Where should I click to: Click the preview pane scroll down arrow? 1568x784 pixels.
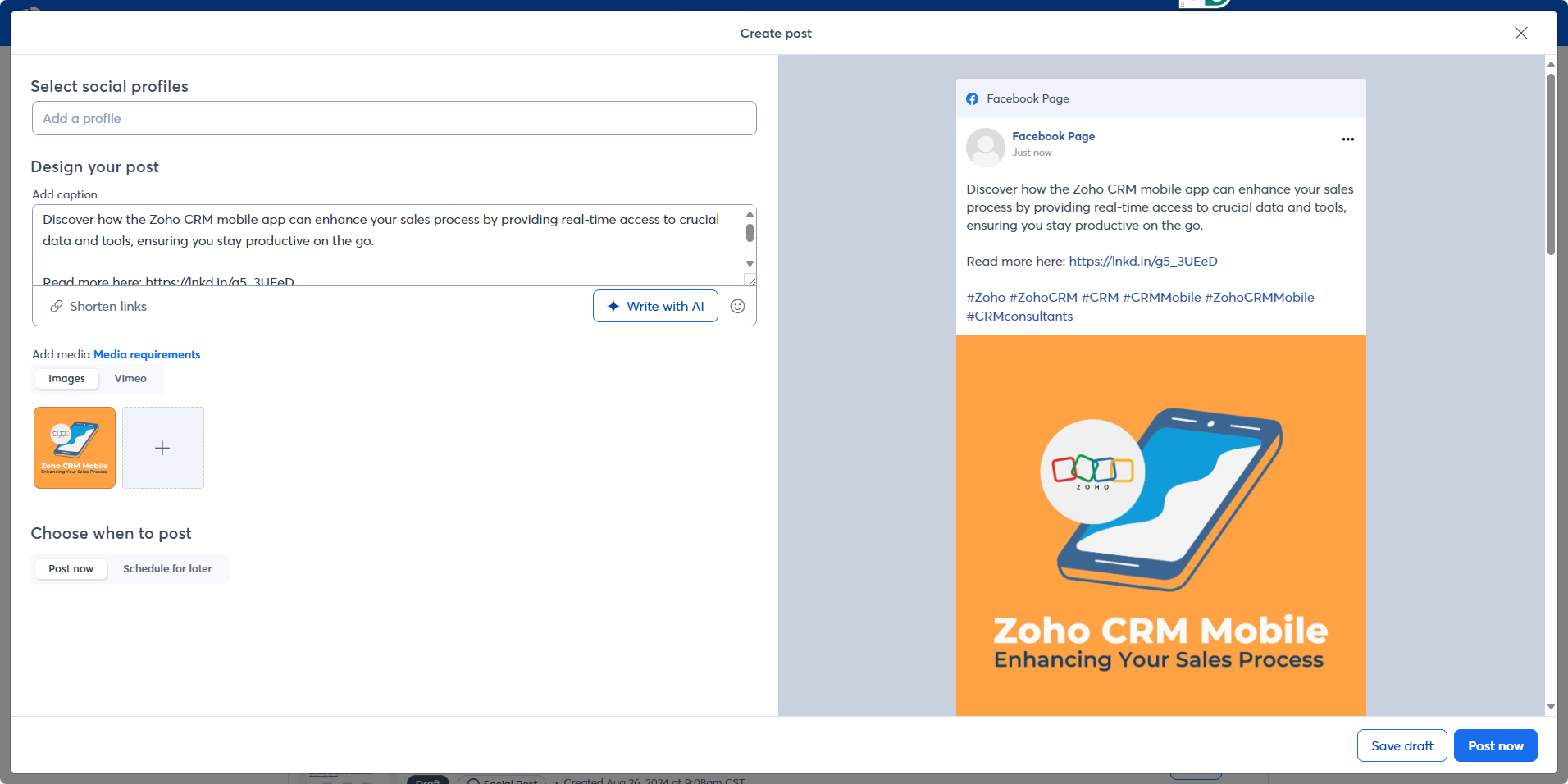pos(1551,706)
